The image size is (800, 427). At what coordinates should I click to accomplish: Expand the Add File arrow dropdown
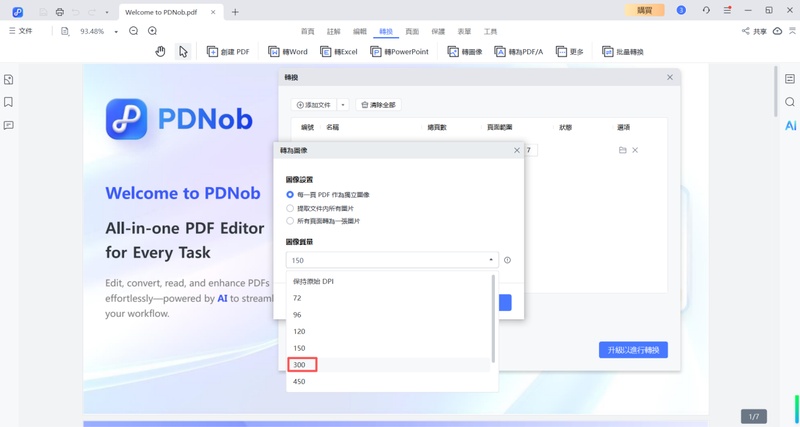343,105
